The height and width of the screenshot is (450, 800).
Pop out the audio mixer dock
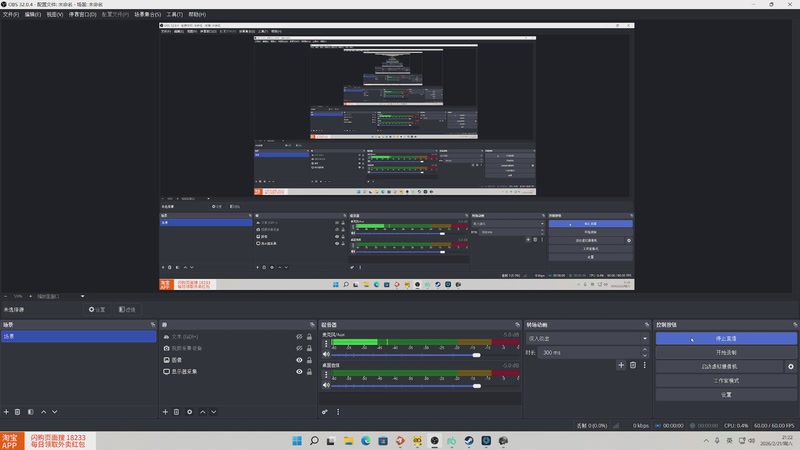pyautogui.click(x=517, y=324)
